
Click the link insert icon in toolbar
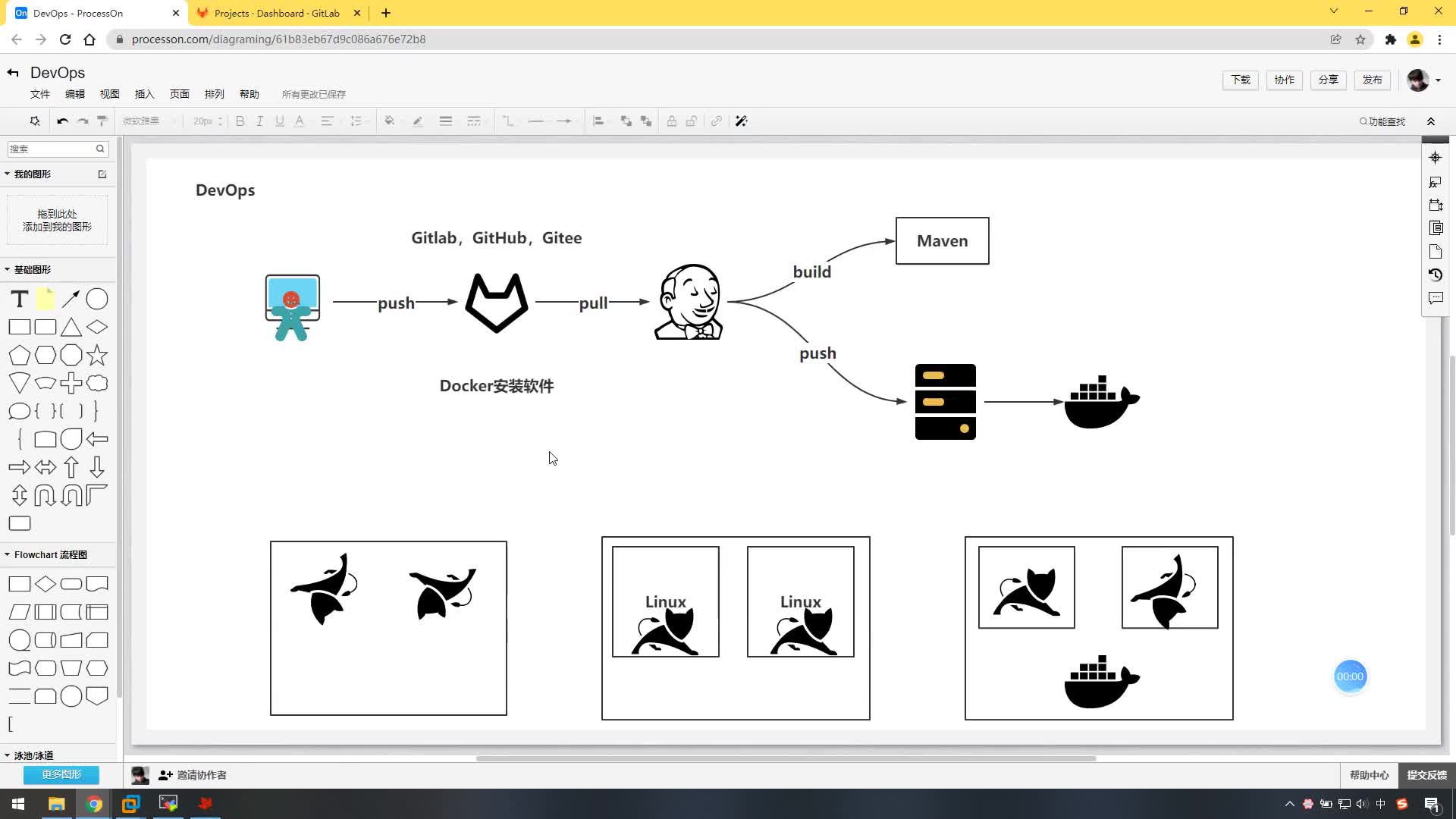pos(717,121)
